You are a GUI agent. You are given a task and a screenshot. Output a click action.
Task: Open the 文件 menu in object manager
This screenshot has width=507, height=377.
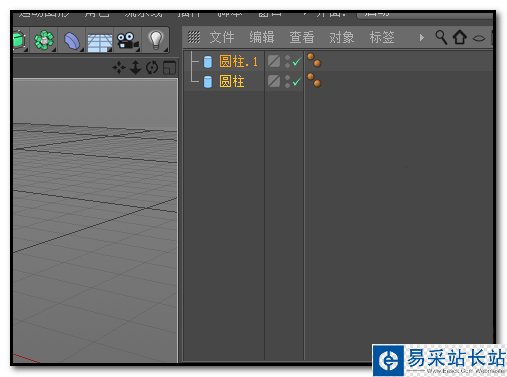click(222, 37)
